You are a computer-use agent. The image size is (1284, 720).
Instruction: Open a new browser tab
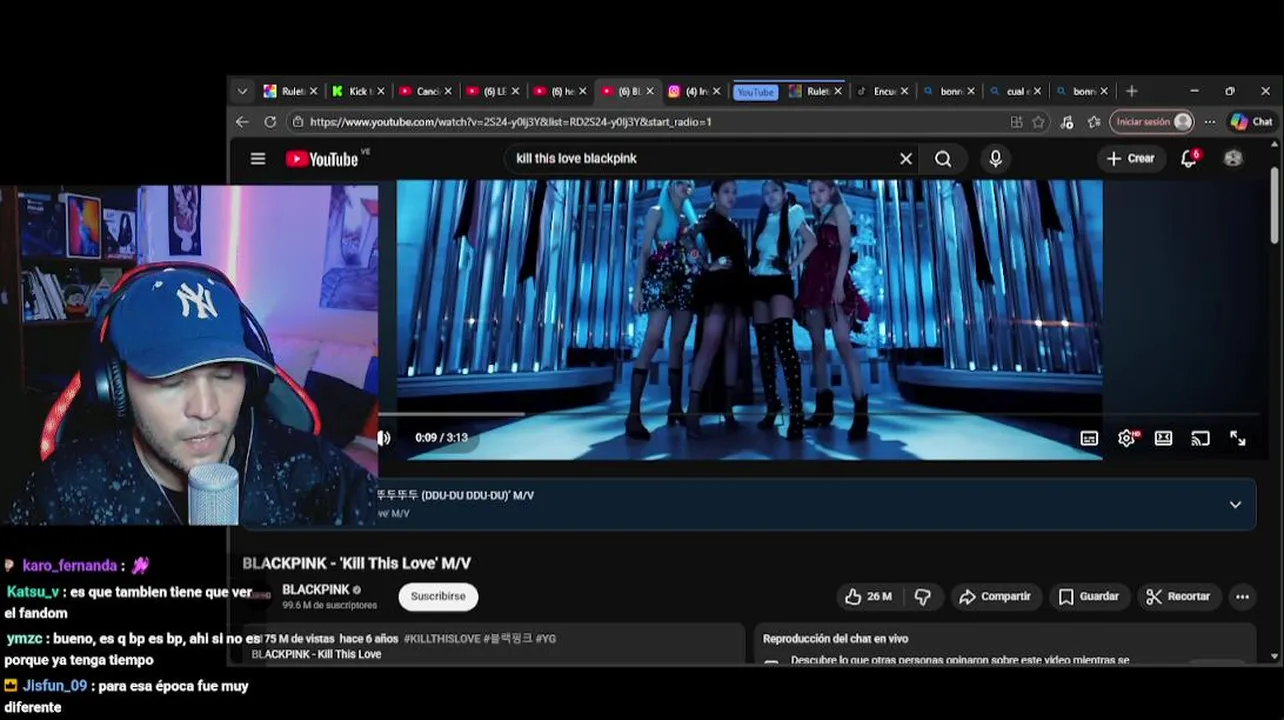tap(1131, 91)
